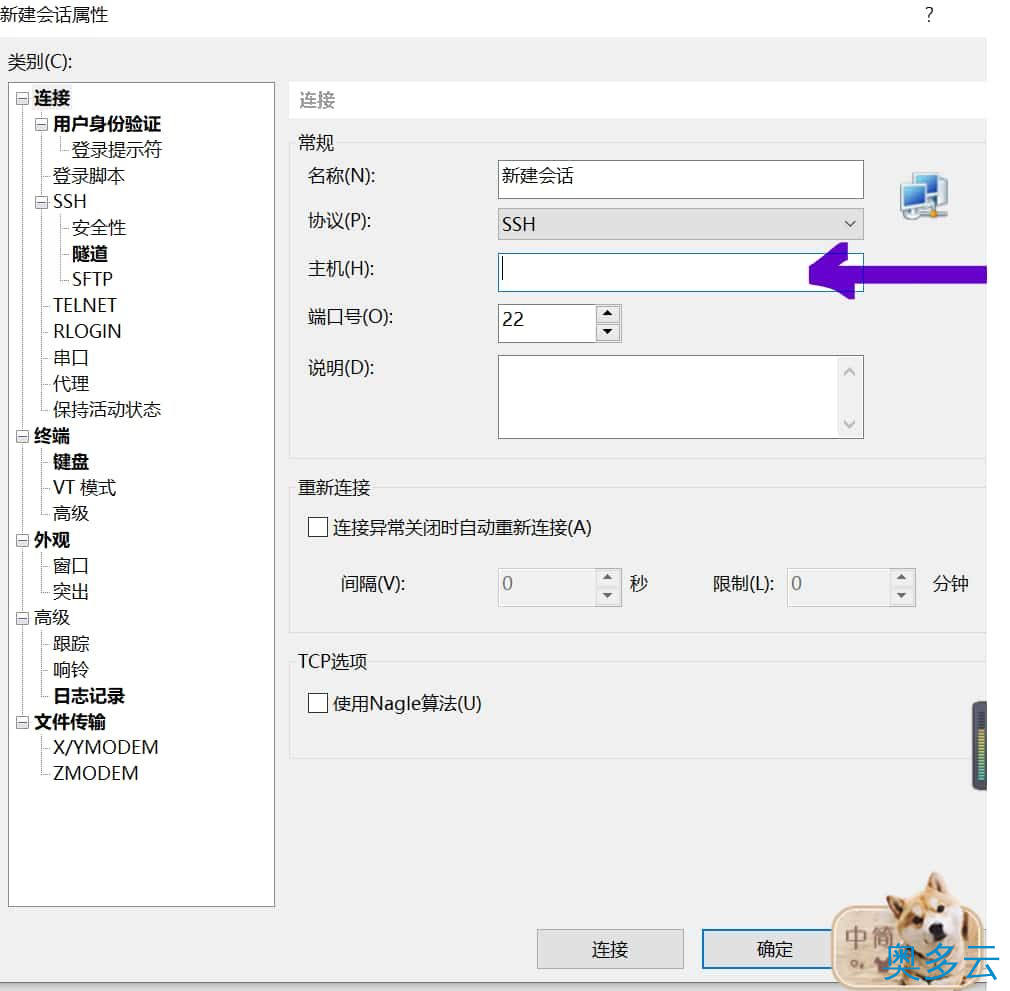Click the 确定 button

tap(774, 949)
